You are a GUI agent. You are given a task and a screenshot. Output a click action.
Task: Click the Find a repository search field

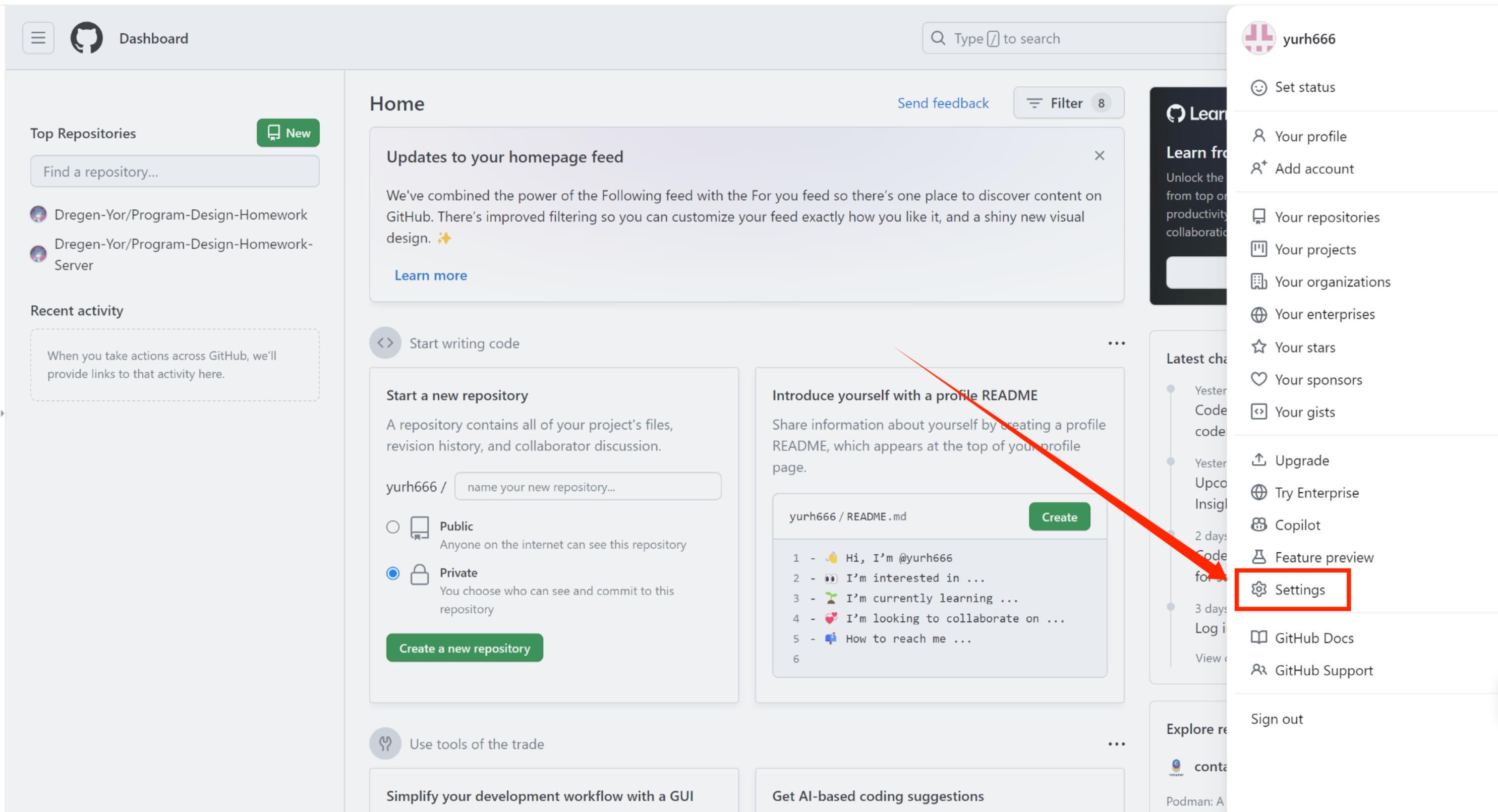pyautogui.click(x=175, y=171)
